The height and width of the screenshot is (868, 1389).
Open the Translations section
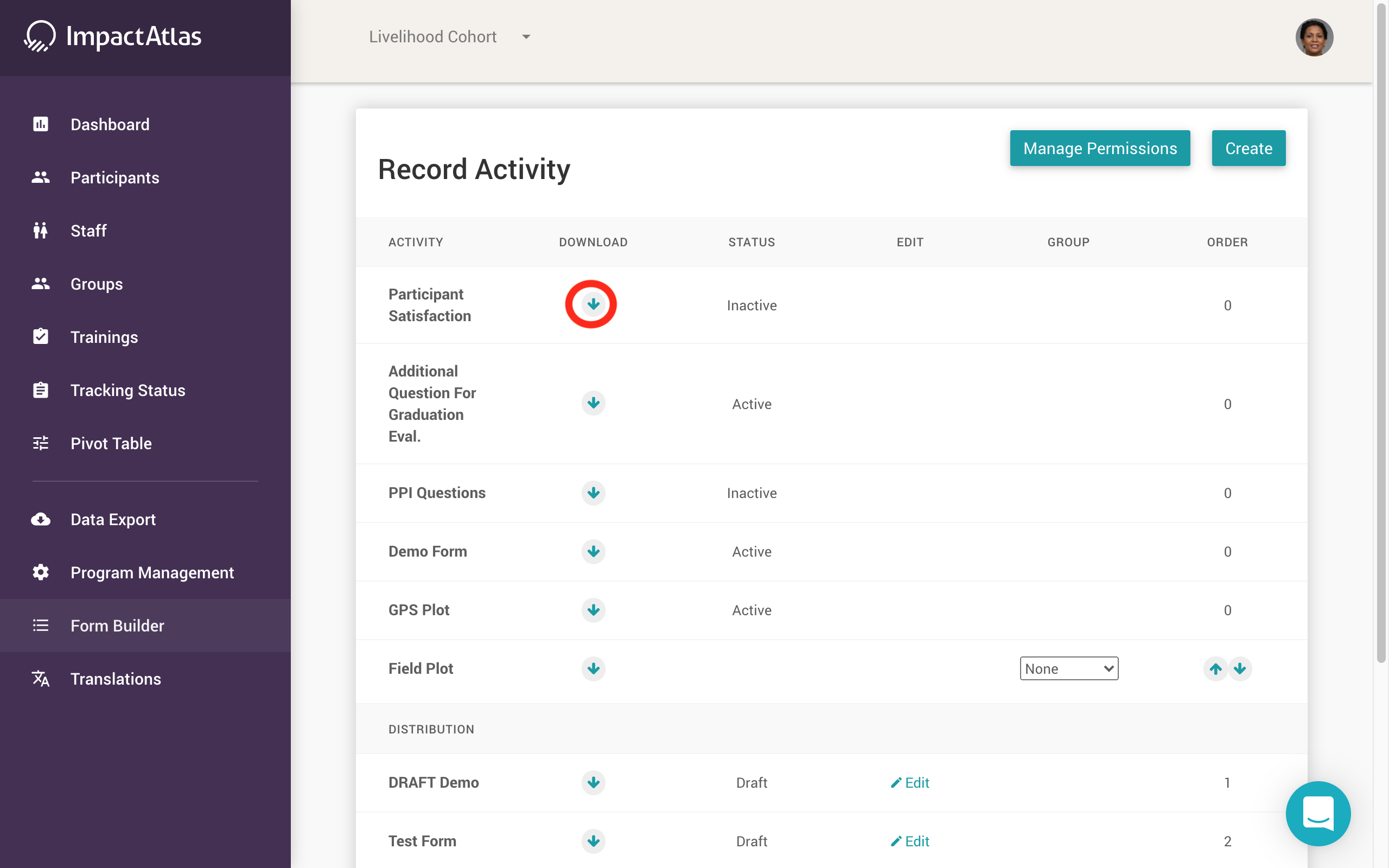(x=116, y=679)
